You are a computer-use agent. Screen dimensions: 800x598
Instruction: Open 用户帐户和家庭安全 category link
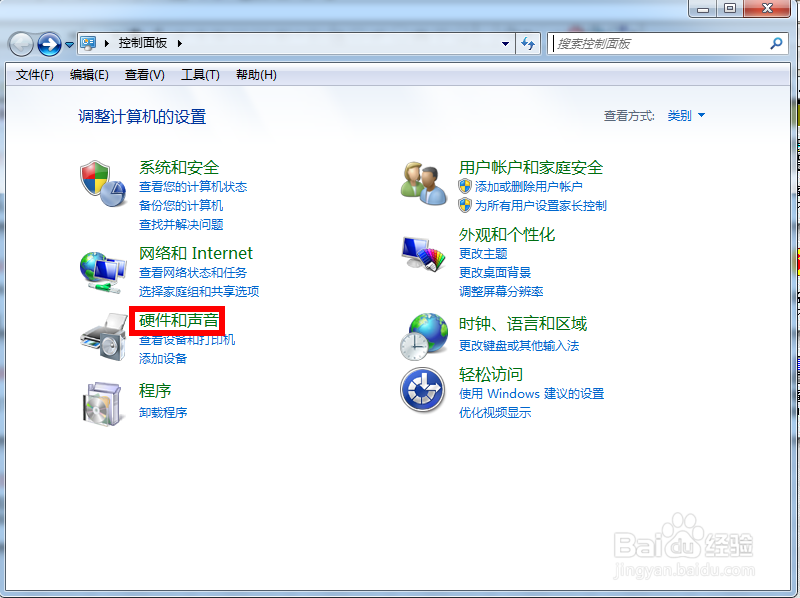pyautogui.click(x=531, y=167)
